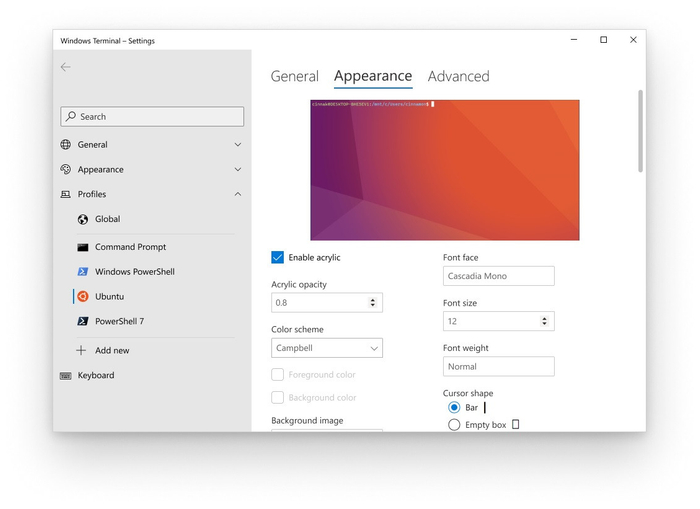Image resolution: width=700 pixels, height=509 pixels.
Task: Close the Windows Terminal Settings window
Action: (x=633, y=40)
